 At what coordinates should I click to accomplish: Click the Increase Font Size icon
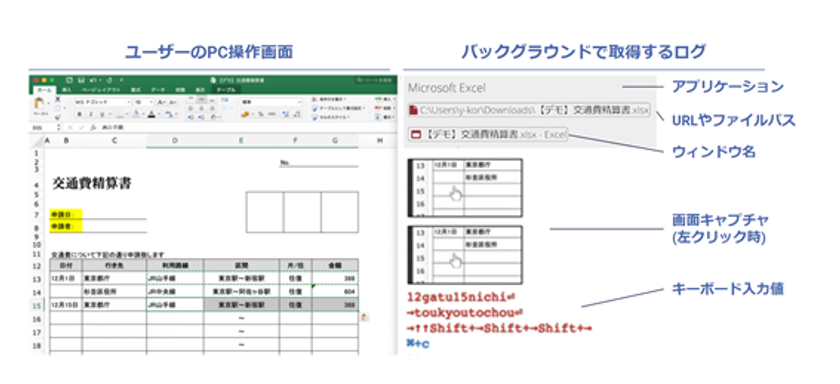160,101
